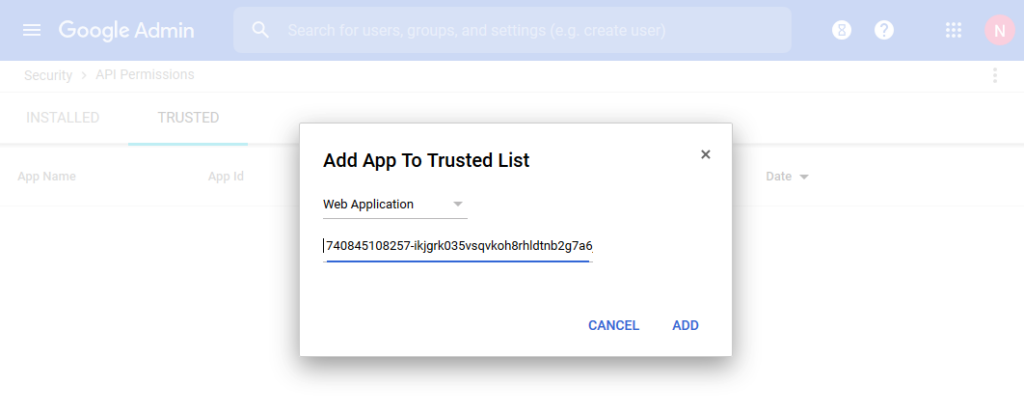Open the main hamburger menu

[x=31, y=30]
